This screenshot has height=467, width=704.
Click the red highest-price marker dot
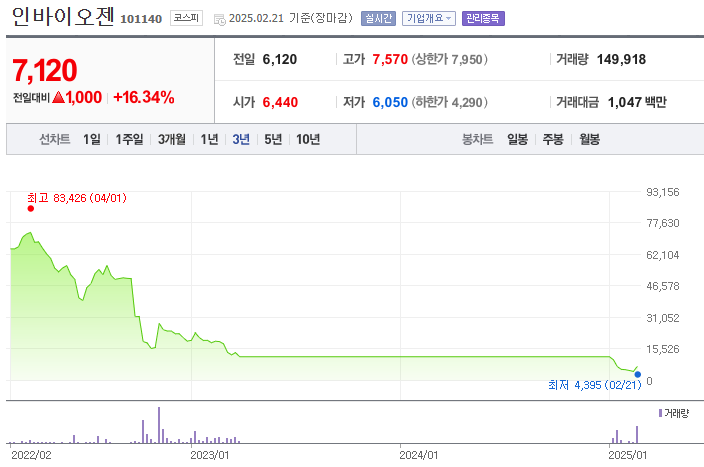[31, 208]
